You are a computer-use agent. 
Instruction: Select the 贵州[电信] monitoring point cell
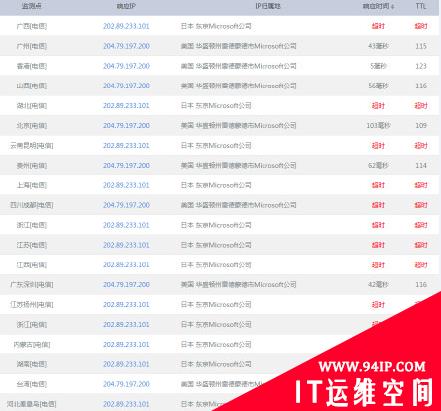click(x=32, y=165)
